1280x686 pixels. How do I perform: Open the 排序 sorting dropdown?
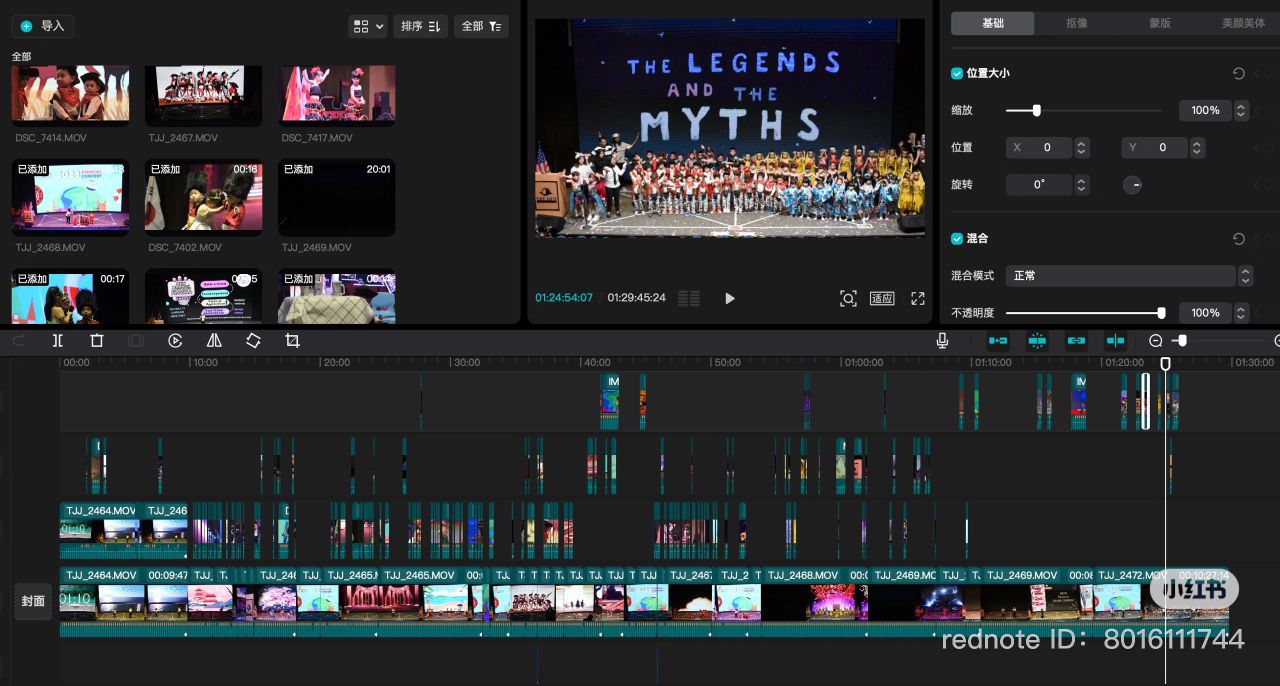pyautogui.click(x=420, y=26)
